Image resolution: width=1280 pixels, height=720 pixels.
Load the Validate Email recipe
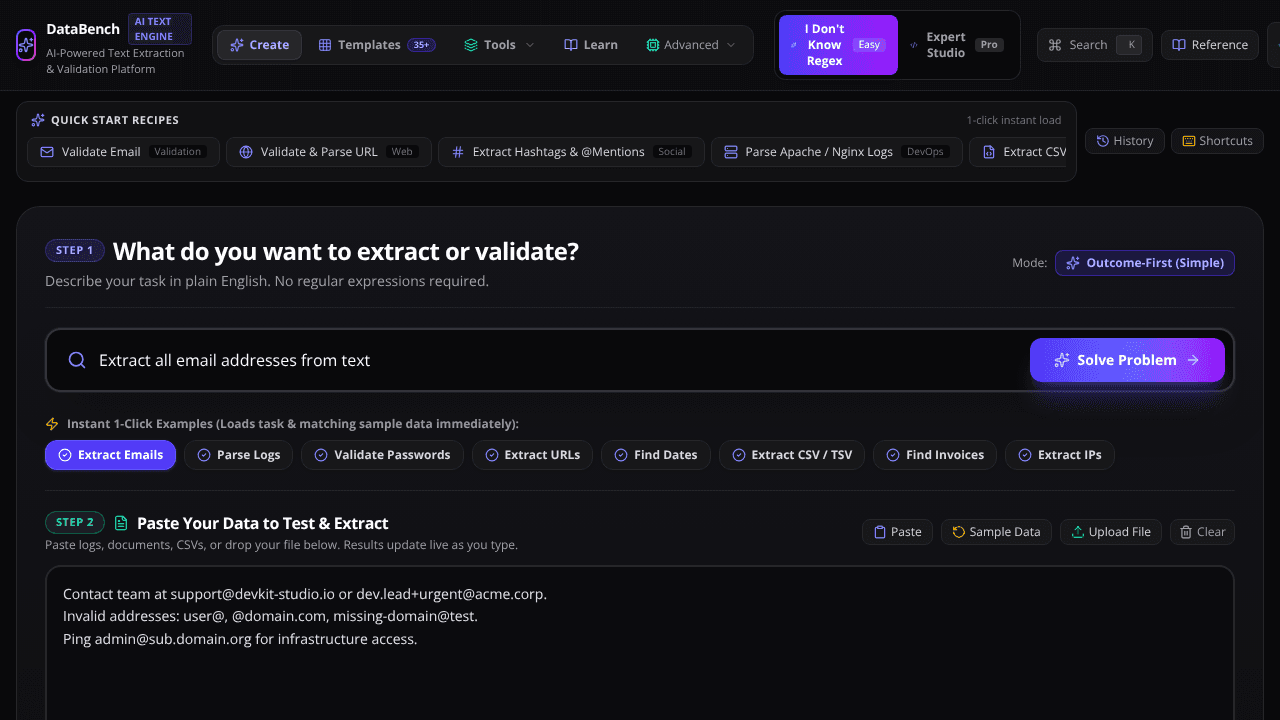click(x=123, y=152)
